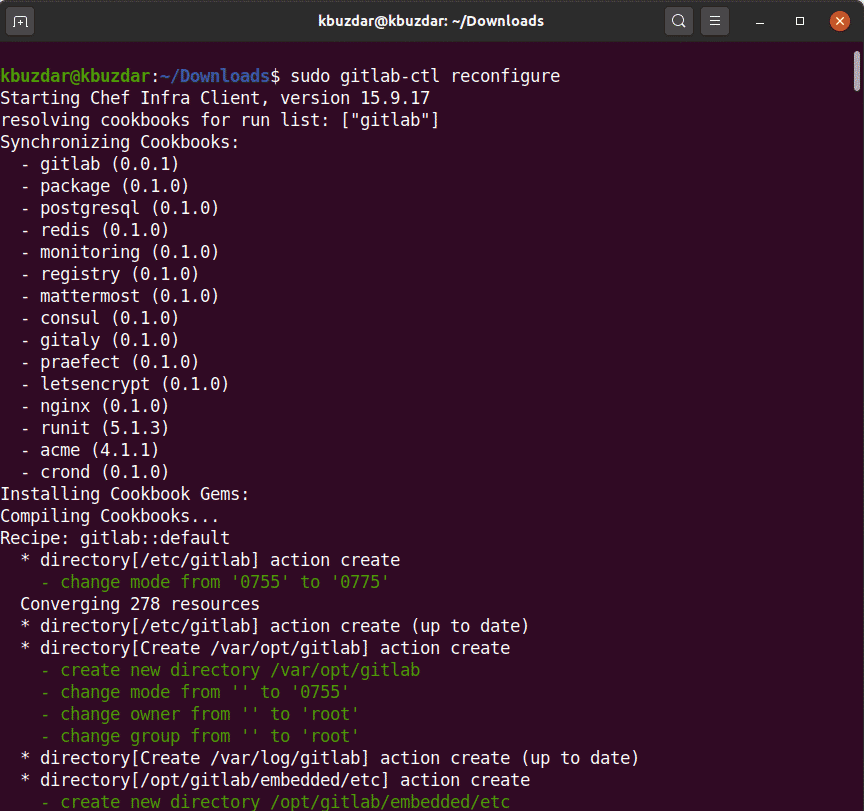864x811 pixels.
Task: Close the terminal with orange button
Action: [838, 21]
